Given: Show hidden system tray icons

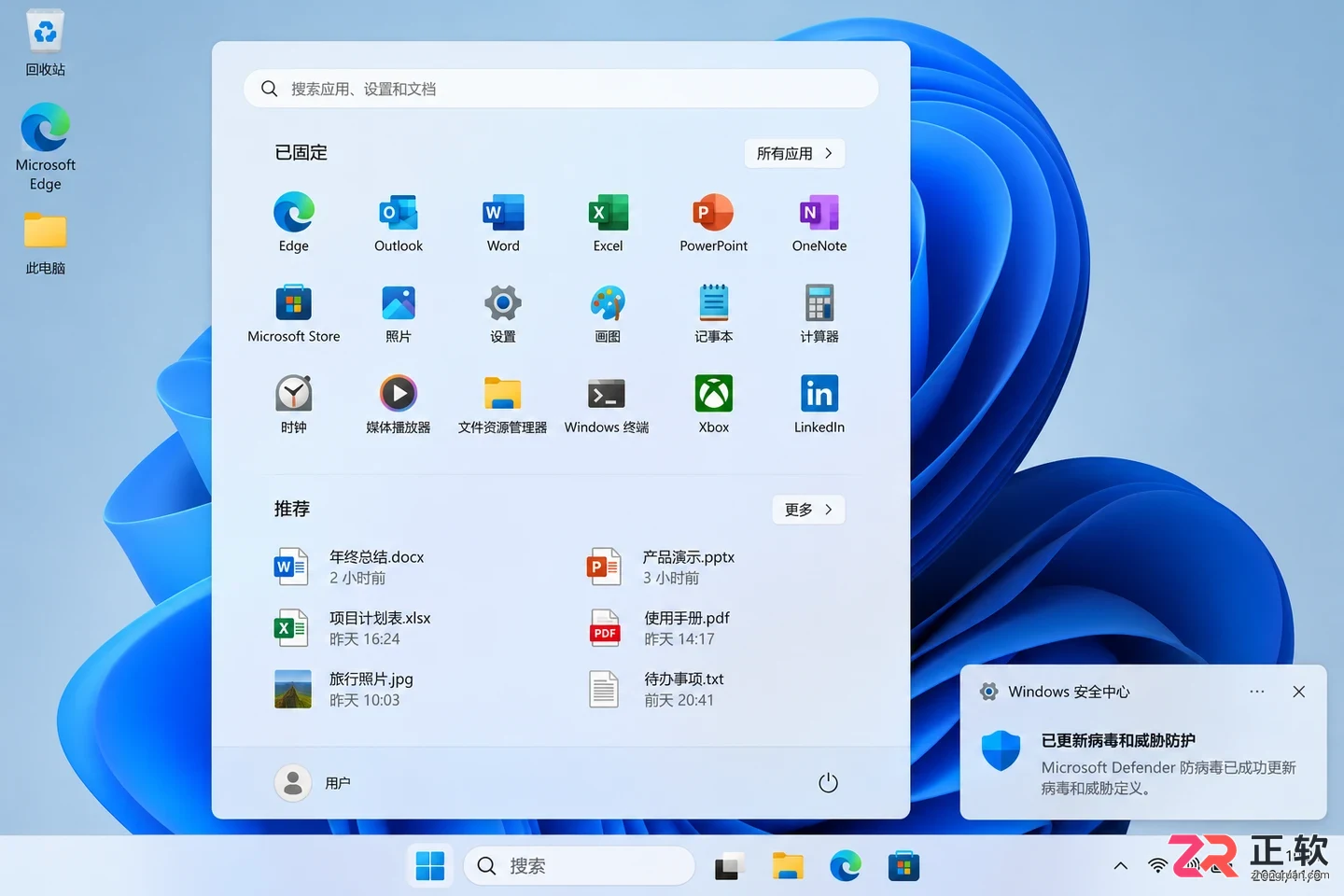Looking at the screenshot, I should (1121, 866).
